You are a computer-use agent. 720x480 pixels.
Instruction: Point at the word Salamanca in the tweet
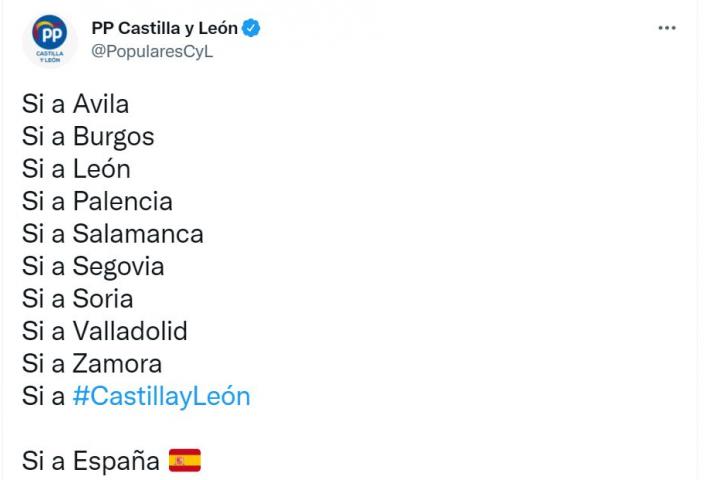click(x=138, y=234)
